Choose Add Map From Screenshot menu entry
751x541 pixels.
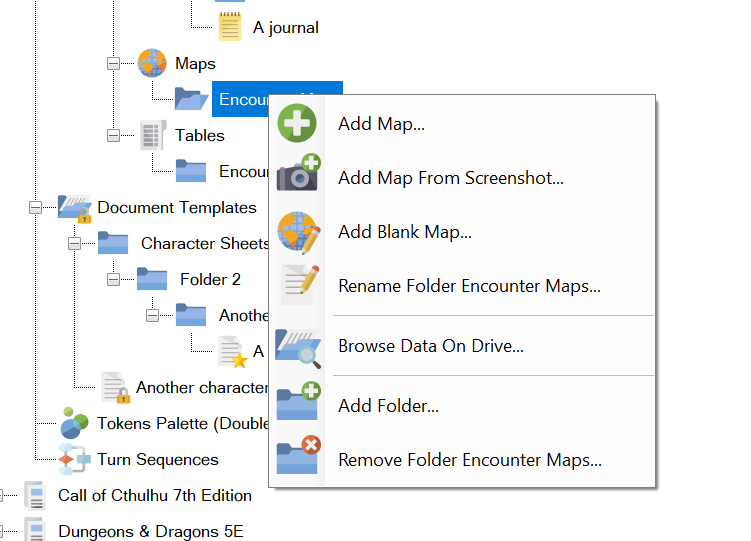click(x=451, y=178)
